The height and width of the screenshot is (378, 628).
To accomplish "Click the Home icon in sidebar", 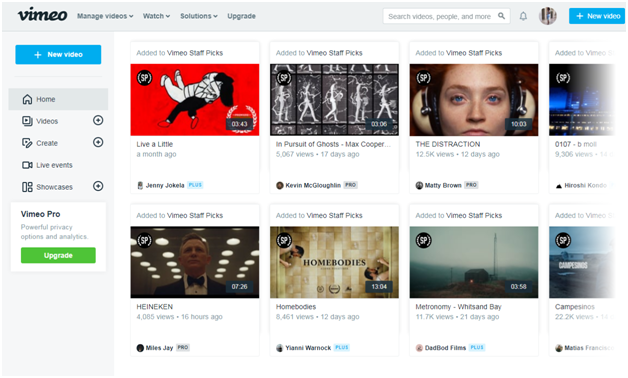I will coord(27,99).
